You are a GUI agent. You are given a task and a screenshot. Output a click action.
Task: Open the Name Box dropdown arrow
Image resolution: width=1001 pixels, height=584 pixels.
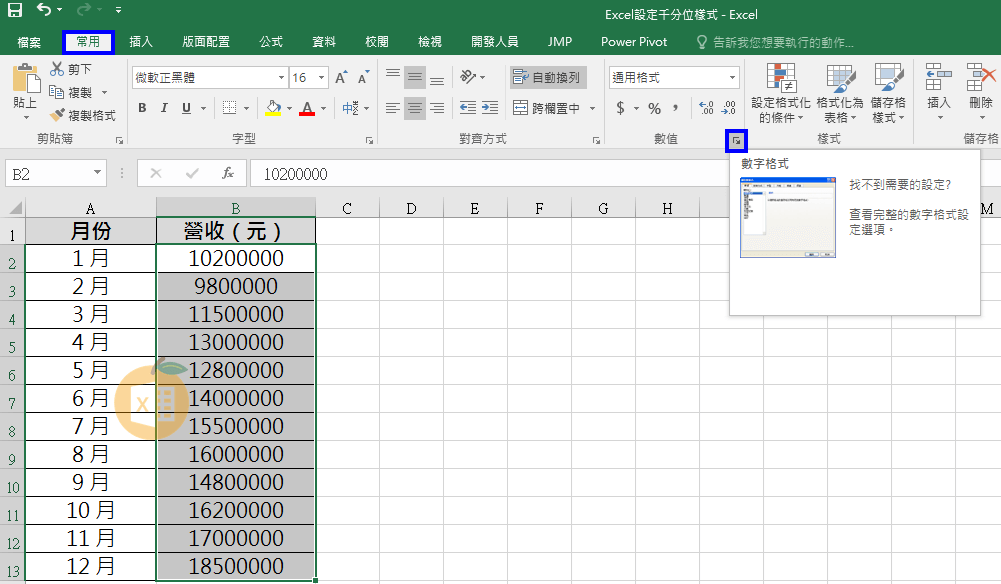97,173
